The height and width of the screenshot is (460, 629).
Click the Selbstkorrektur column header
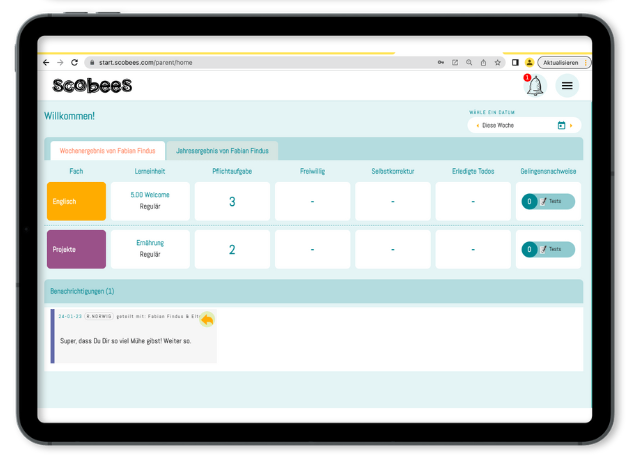coord(393,171)
